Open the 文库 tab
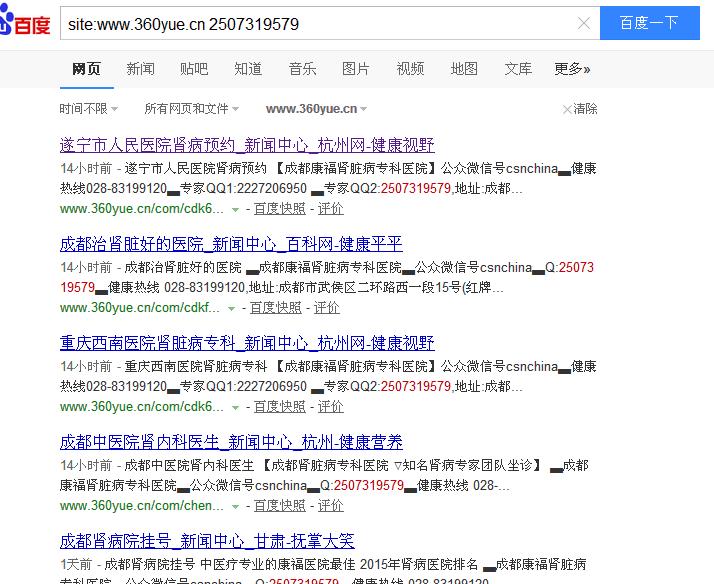Image resolution: width=714 pixels, height=584 pixels. pos(518,69)
